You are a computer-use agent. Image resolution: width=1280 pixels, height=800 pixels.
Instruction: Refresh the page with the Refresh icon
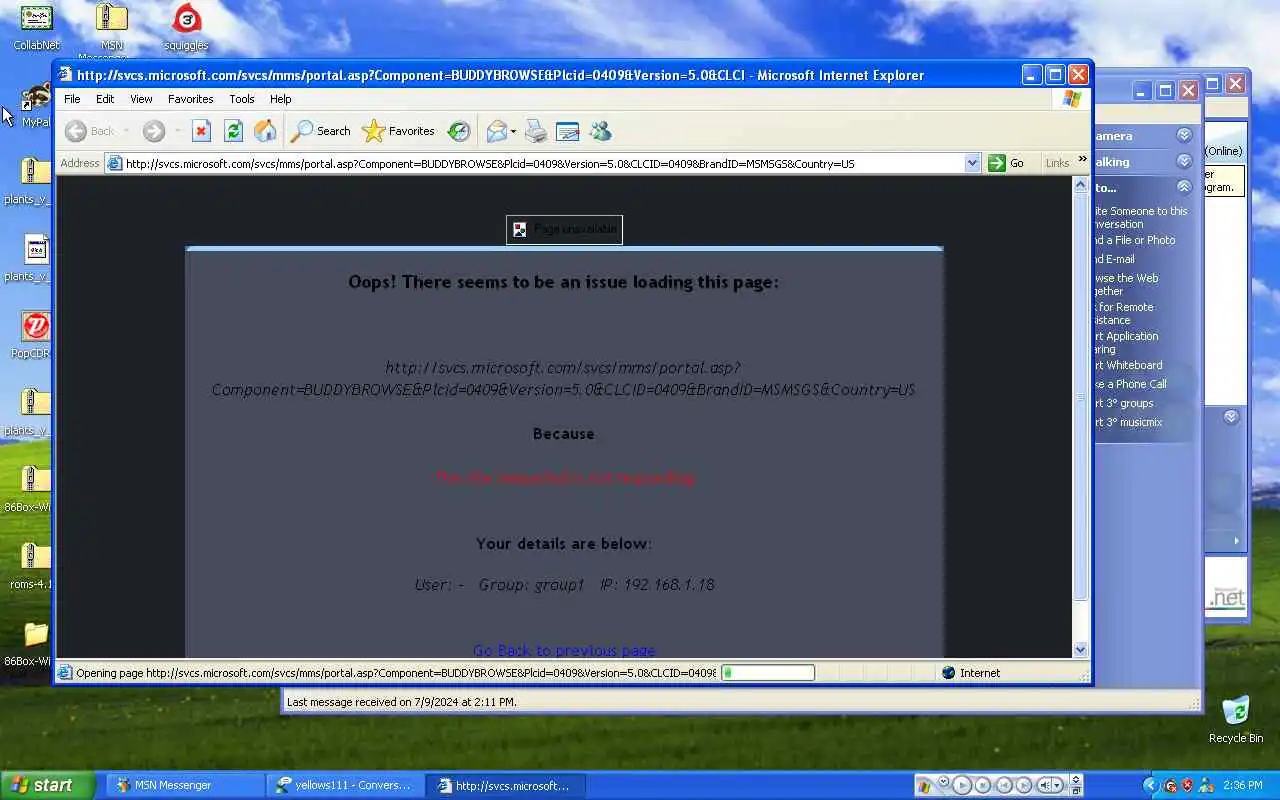[233, 131]
